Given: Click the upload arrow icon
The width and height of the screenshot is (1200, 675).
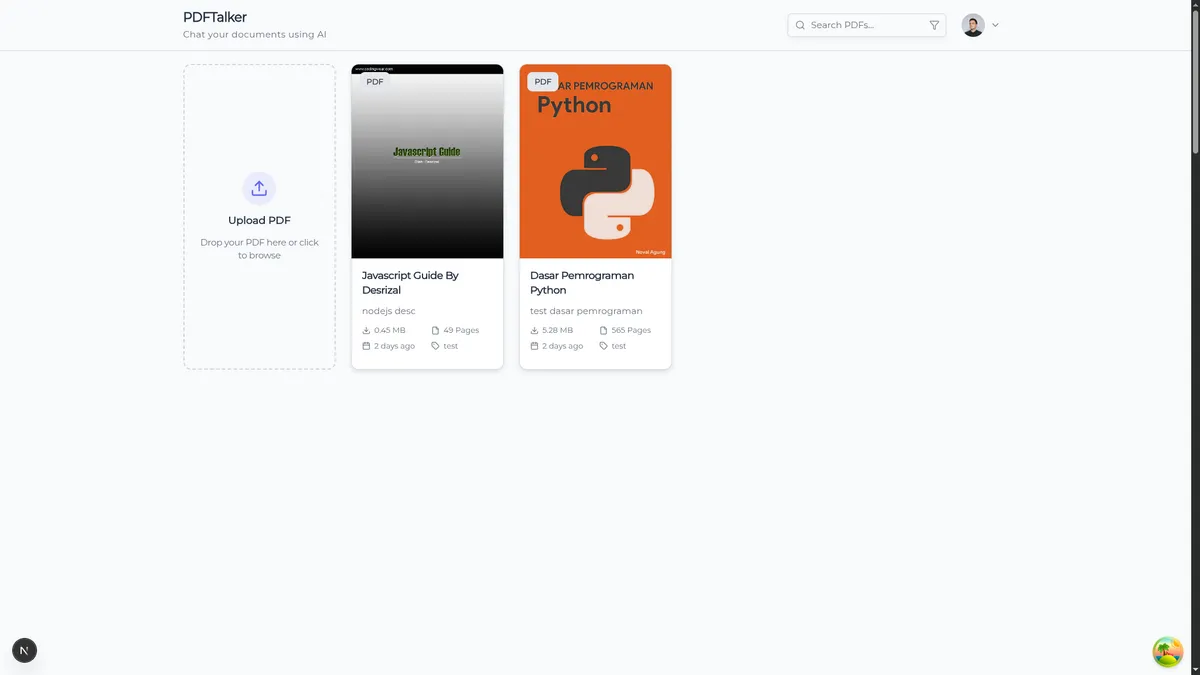Looking at the screenshot, I should point(259,188).
